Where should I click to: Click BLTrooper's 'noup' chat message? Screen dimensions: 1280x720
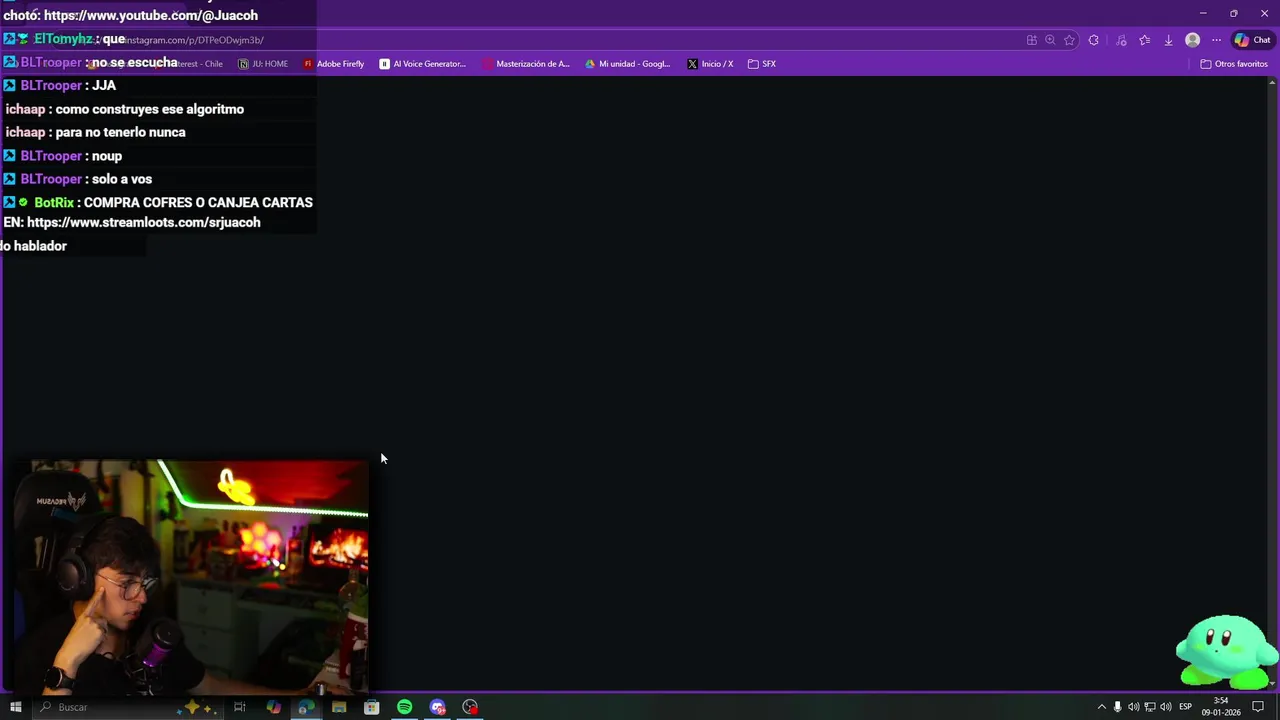click(107, 156)
